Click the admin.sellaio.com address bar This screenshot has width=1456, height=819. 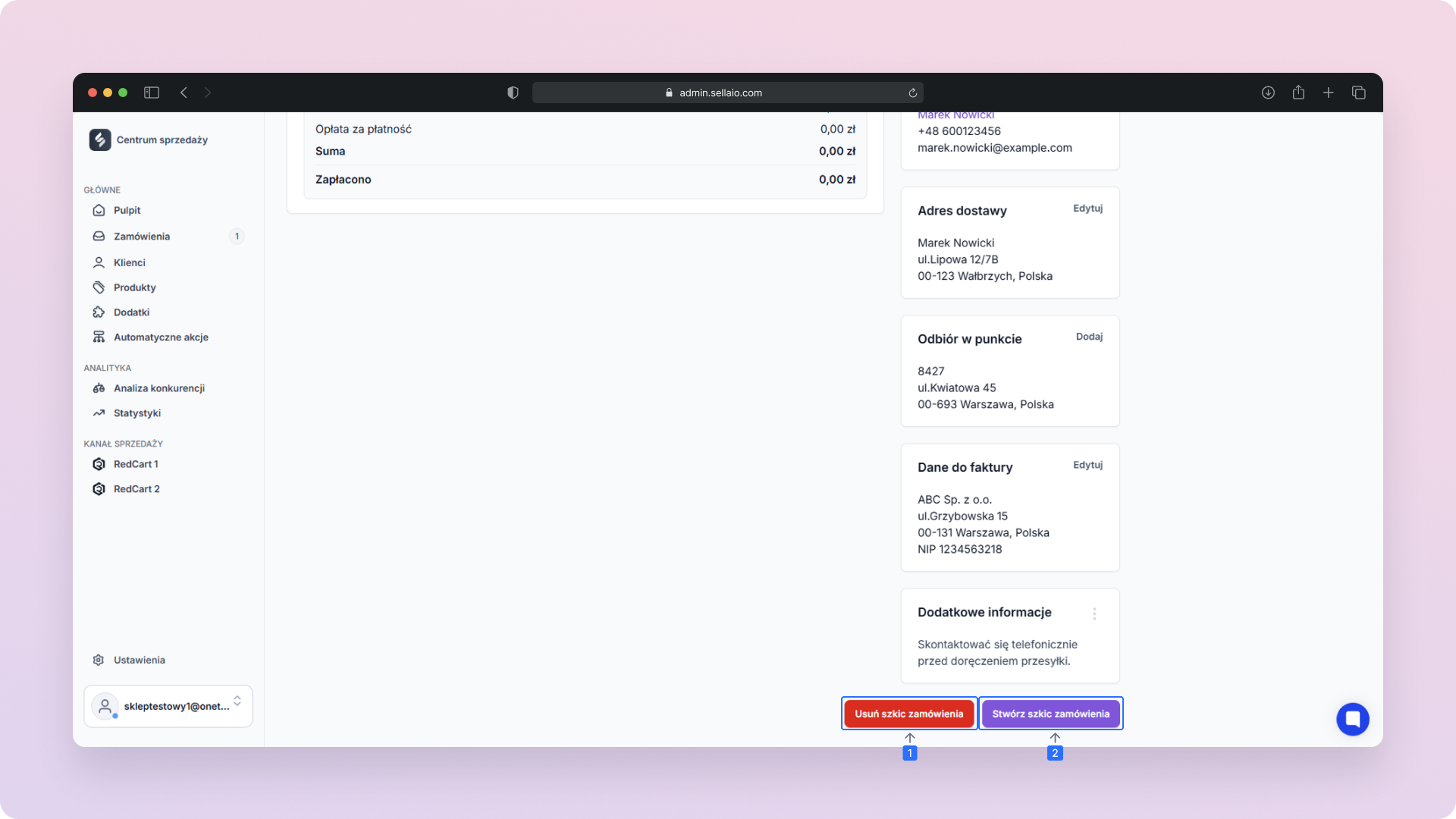coord(727,93)
